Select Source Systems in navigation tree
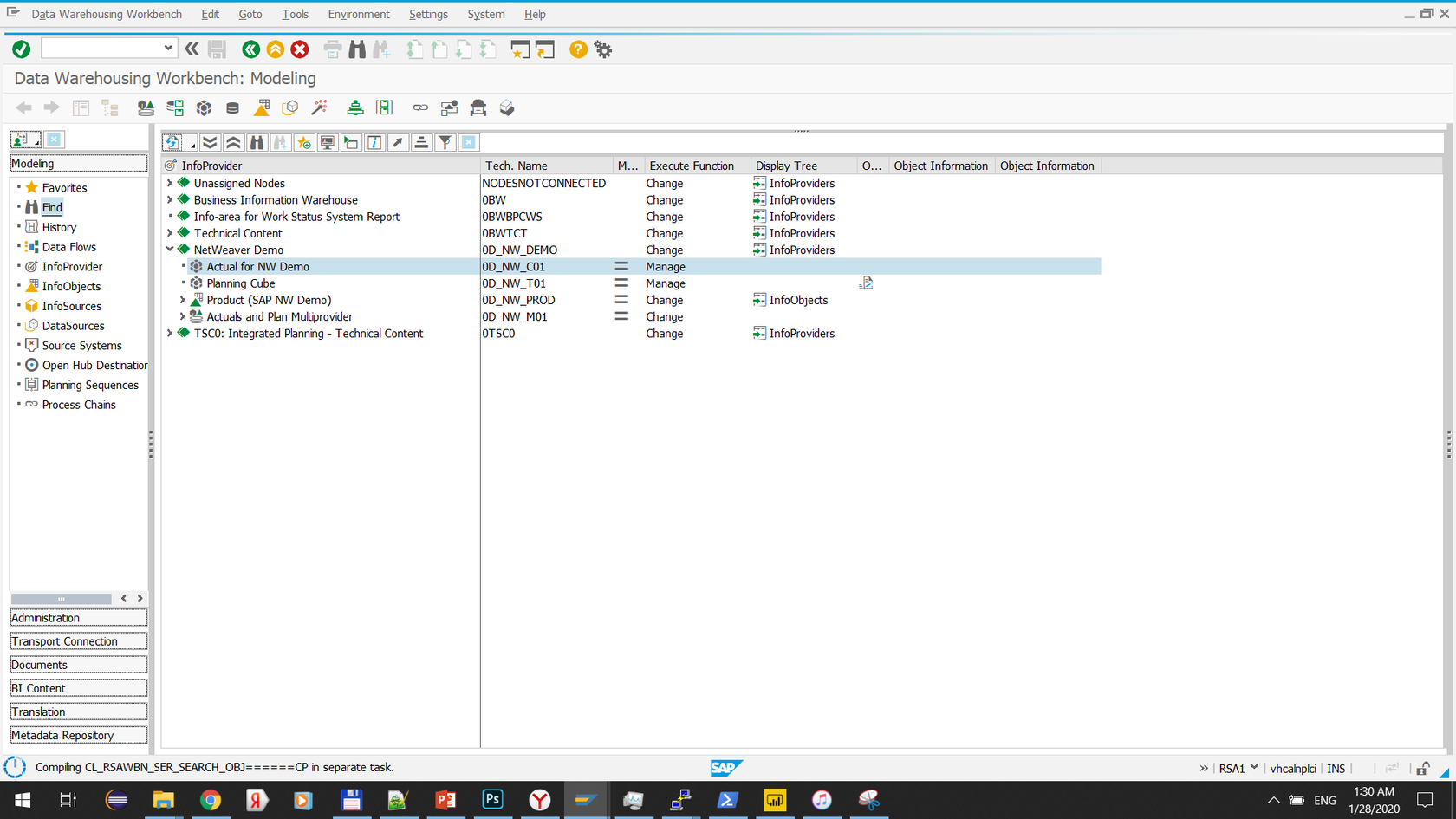The width and height of the screenshot is (1456, 819). [x=81, y=346]
